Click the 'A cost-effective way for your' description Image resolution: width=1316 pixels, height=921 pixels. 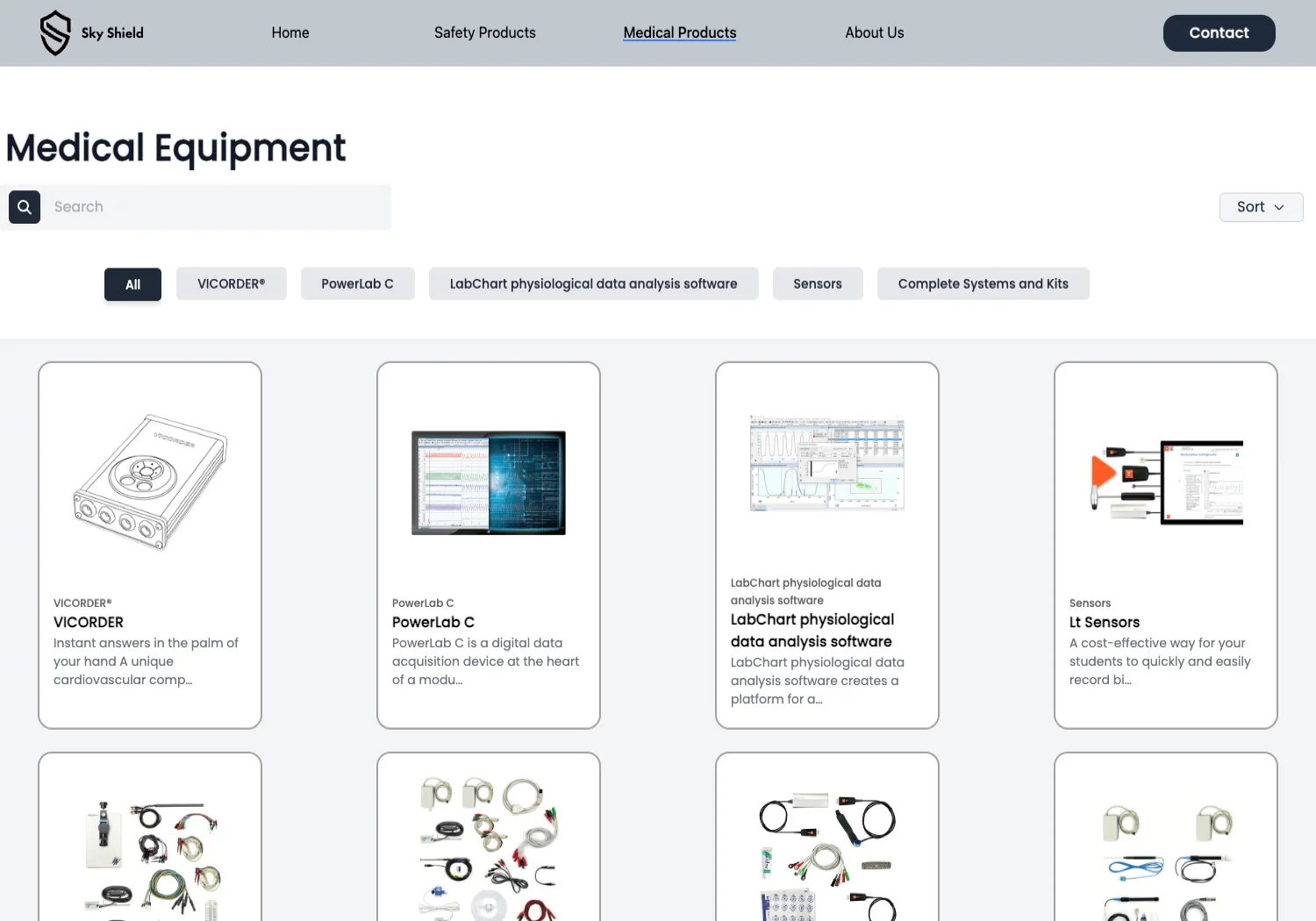click(1160, 661)
